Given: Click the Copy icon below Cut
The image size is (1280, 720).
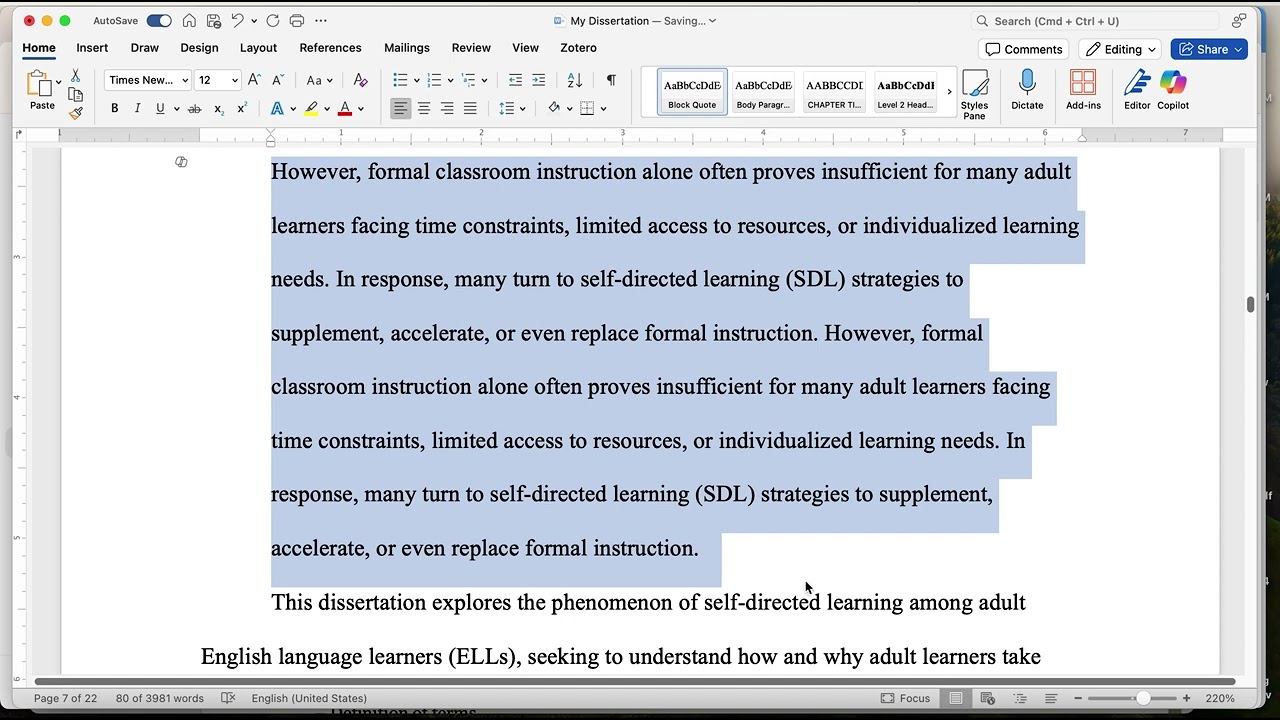Looking at the screenshot, I should tap(75, 95).
